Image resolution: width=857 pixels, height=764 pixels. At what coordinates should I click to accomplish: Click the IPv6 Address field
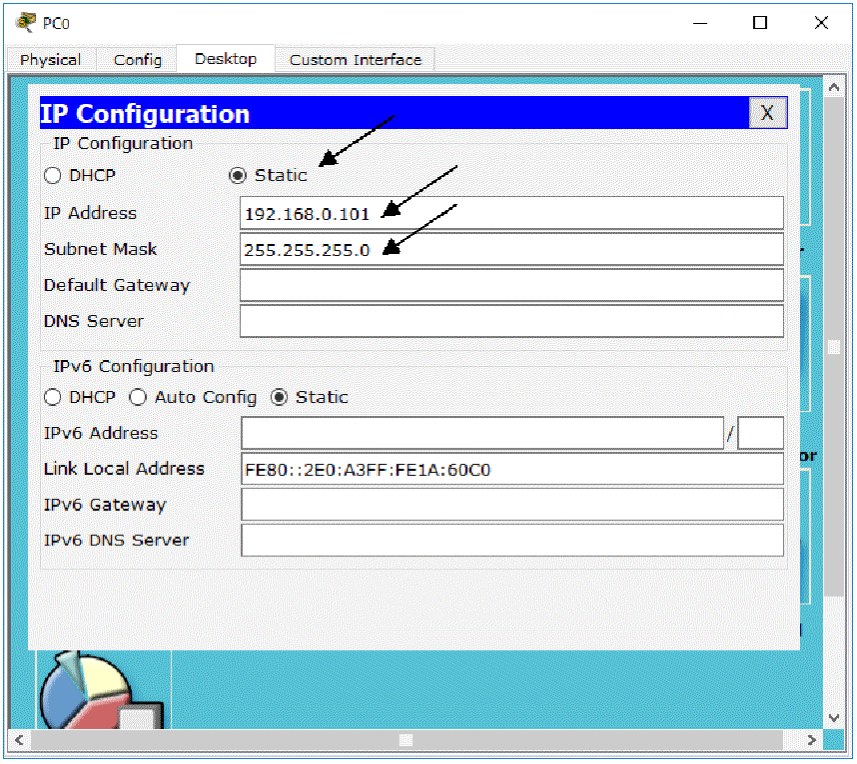point(481,433)
